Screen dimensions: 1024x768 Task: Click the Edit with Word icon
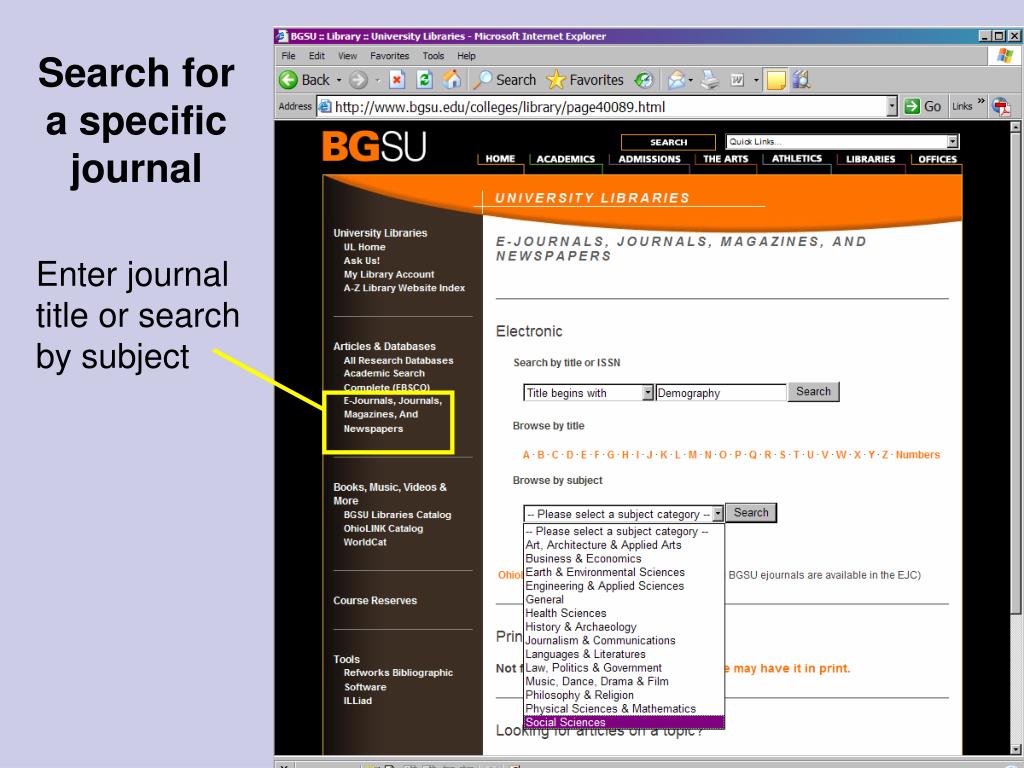click(737, 80)
